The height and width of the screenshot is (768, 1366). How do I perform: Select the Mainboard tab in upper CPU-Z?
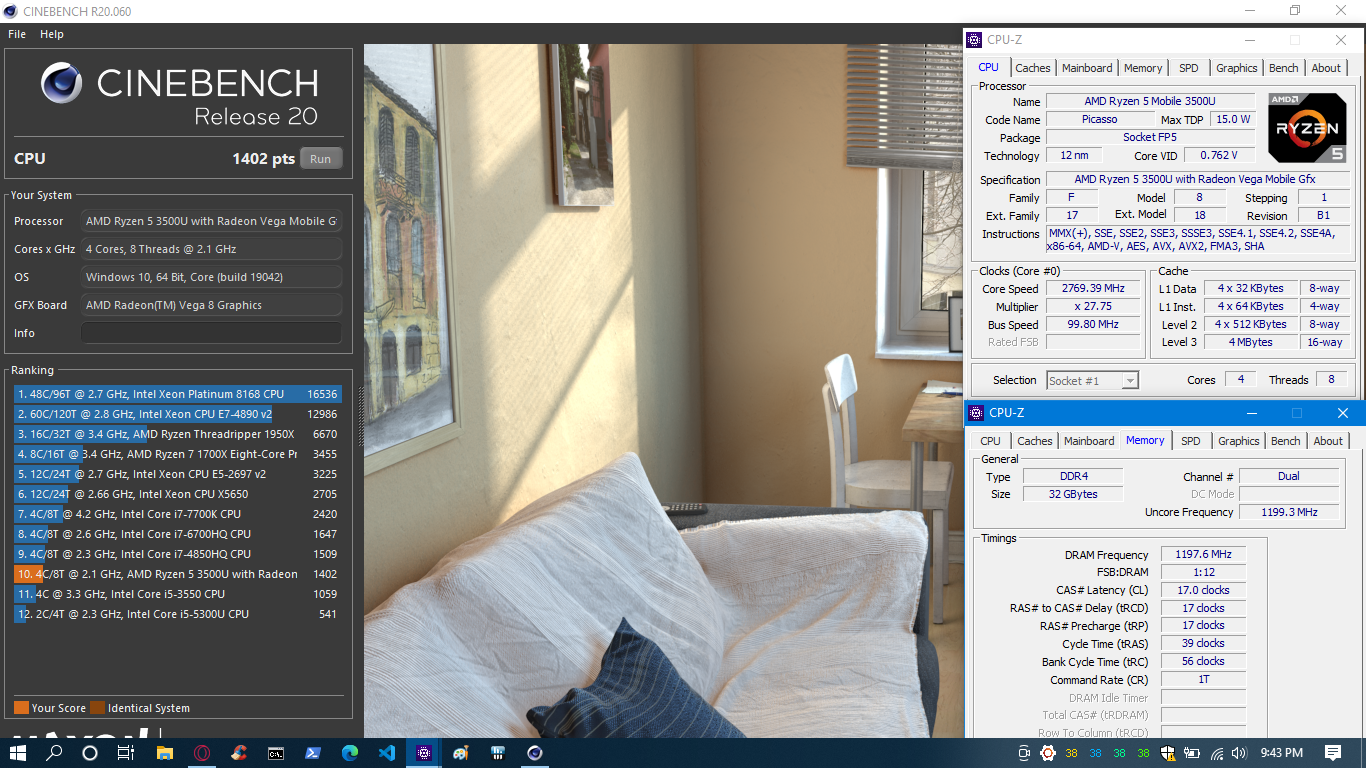[x=1087, y=68]
